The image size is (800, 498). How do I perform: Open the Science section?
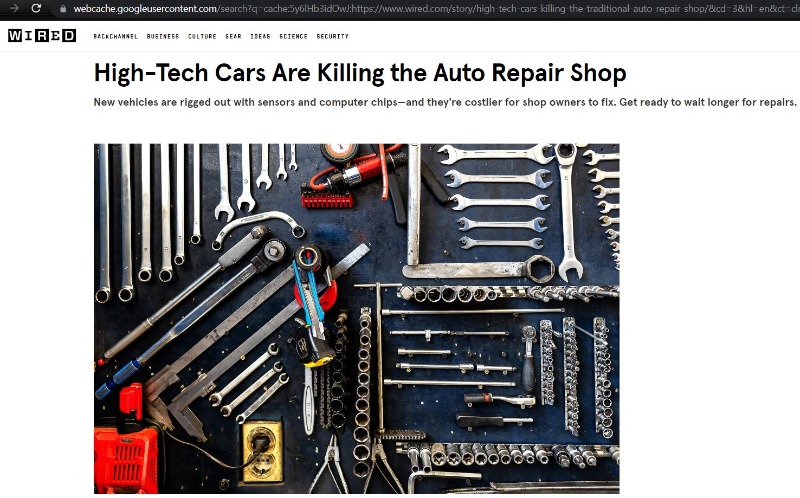coord(293,36)
